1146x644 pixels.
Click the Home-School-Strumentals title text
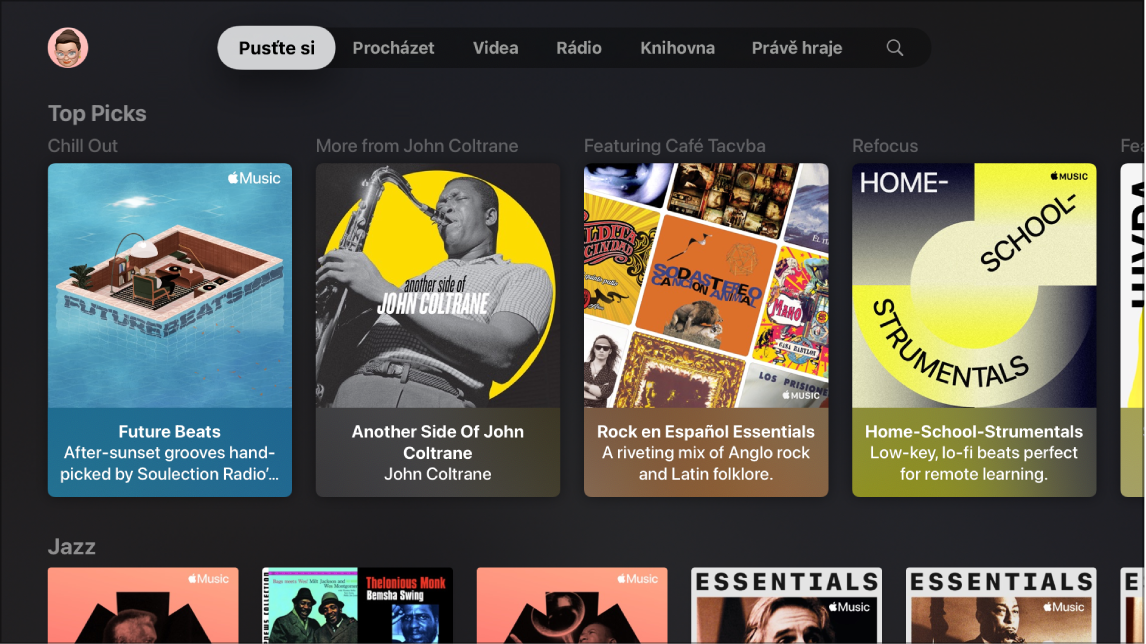tap(974, 432)
